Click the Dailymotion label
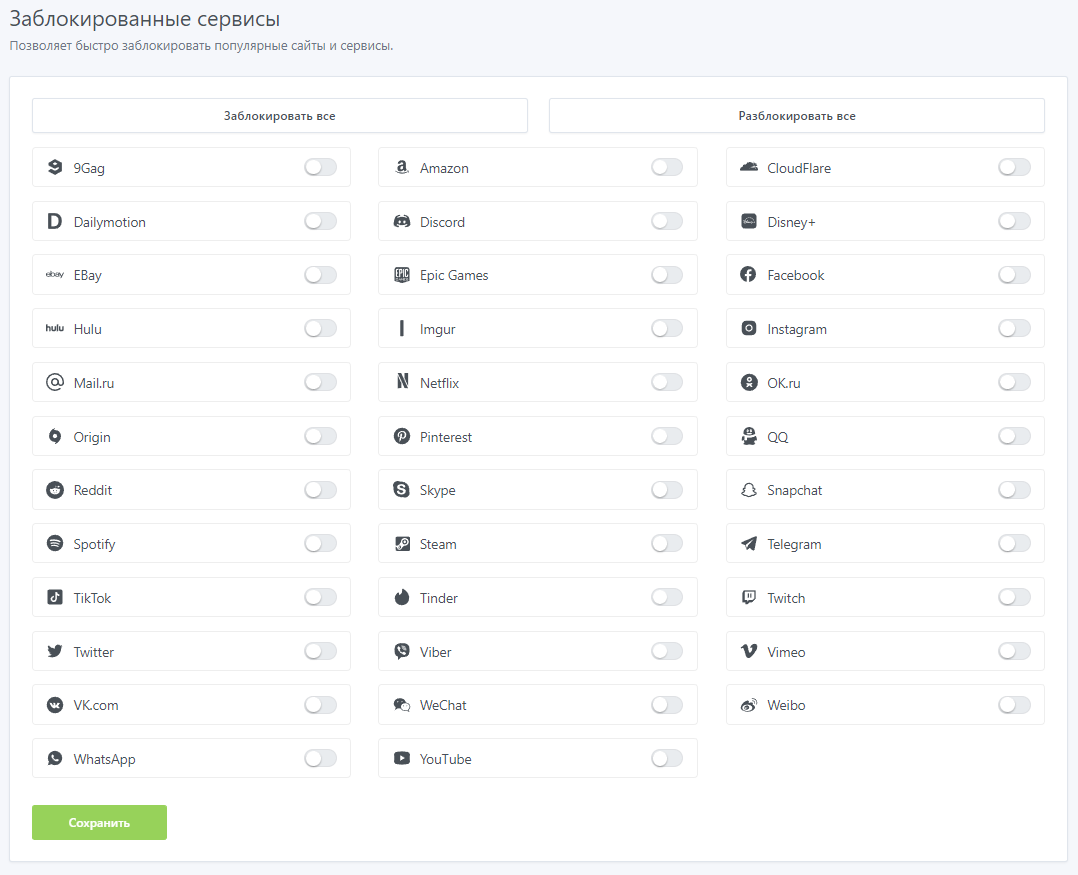The height and width of the screenshot is (875, 1078). (x=109, y=222)
